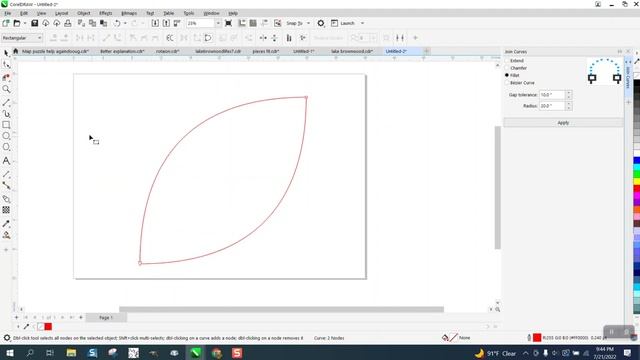Open the Bitmaps menu

(x=129, y=13)
